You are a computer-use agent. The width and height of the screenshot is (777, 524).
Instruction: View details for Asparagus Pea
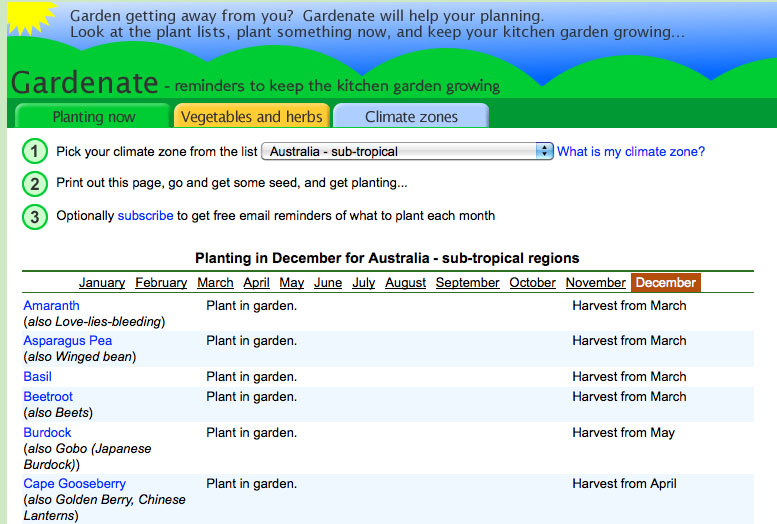[x=67, y=341]
